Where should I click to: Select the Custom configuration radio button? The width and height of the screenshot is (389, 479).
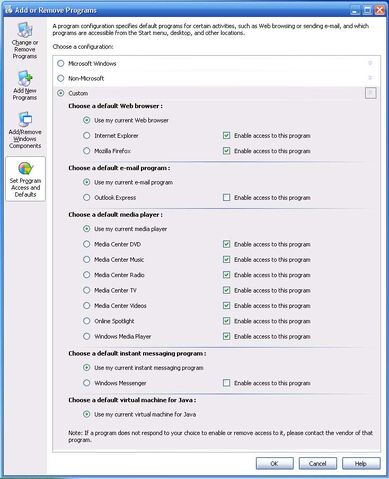60,93
